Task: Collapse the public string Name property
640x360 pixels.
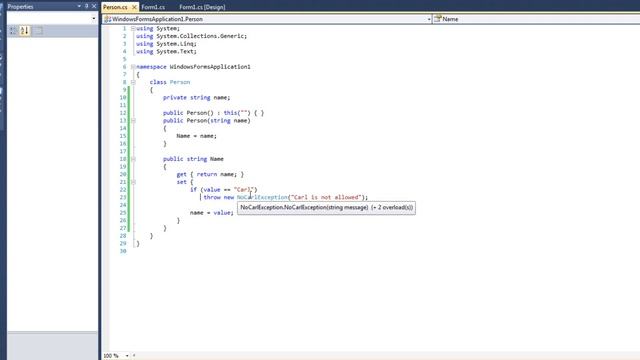Action: click(x=133, y=159)
